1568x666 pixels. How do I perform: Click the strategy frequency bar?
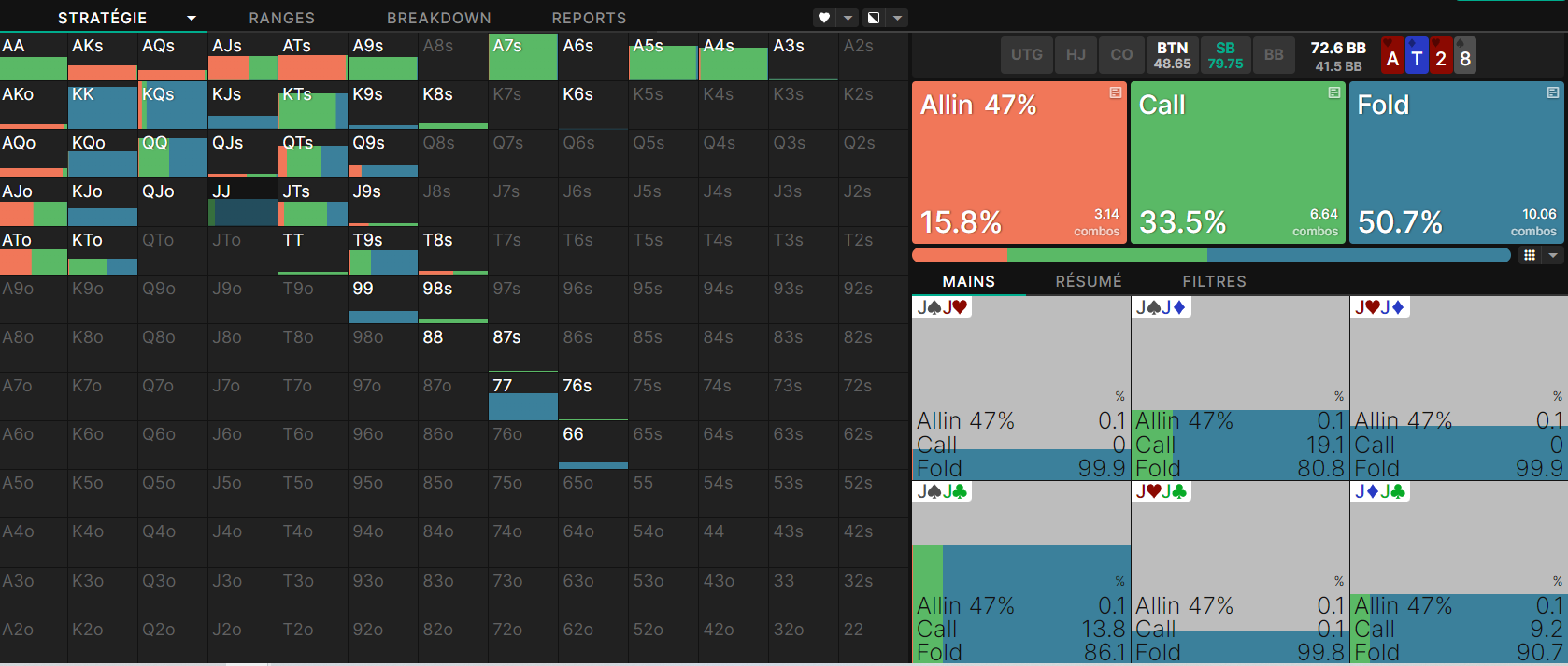1211,255
